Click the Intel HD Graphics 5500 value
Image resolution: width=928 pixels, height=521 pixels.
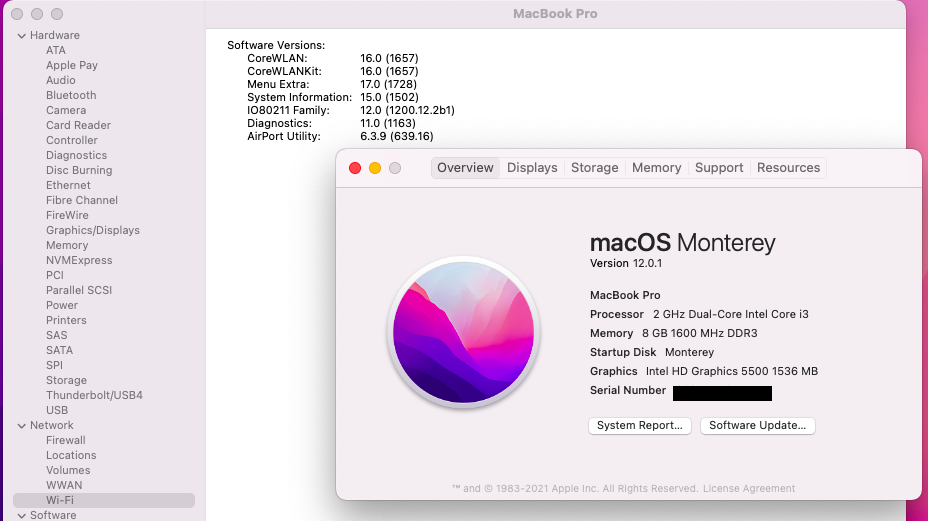(x=732, y=371)
